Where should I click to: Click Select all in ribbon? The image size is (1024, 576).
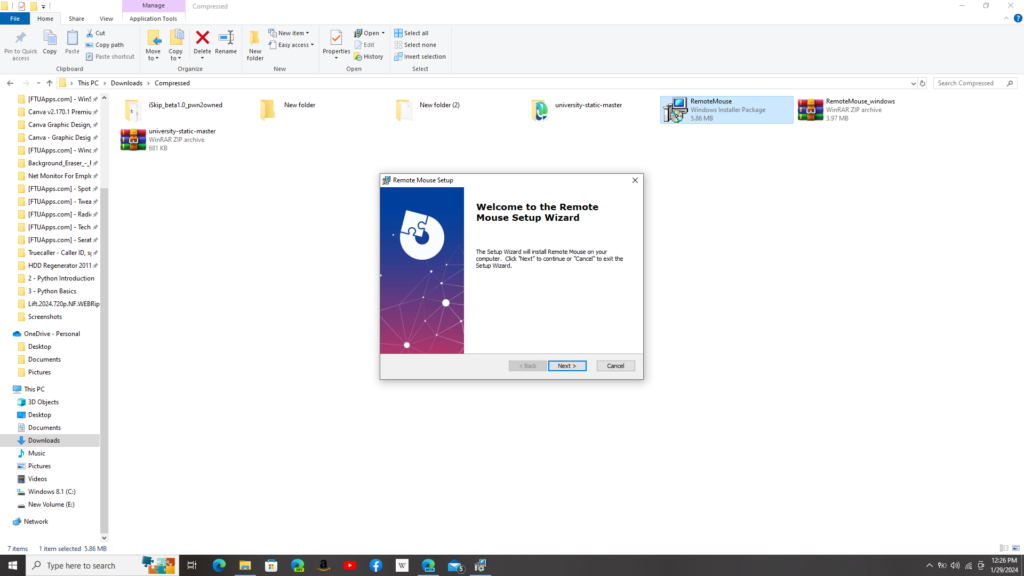click(411, 33)
